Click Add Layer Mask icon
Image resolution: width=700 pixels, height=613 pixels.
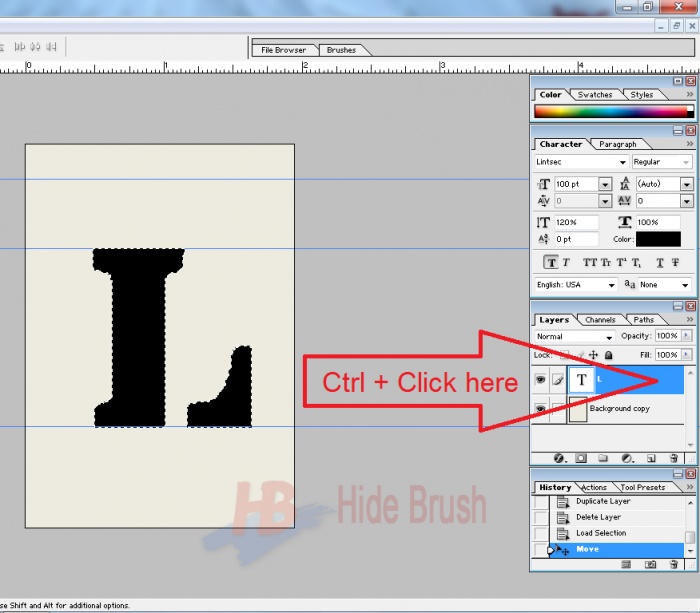tap(581, 458)
